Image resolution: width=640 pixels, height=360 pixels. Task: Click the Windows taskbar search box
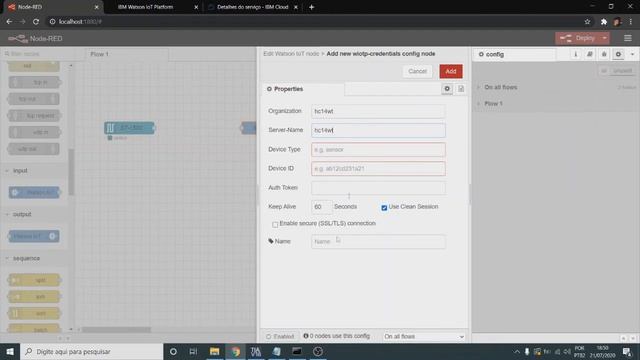(x=91, y=351)
